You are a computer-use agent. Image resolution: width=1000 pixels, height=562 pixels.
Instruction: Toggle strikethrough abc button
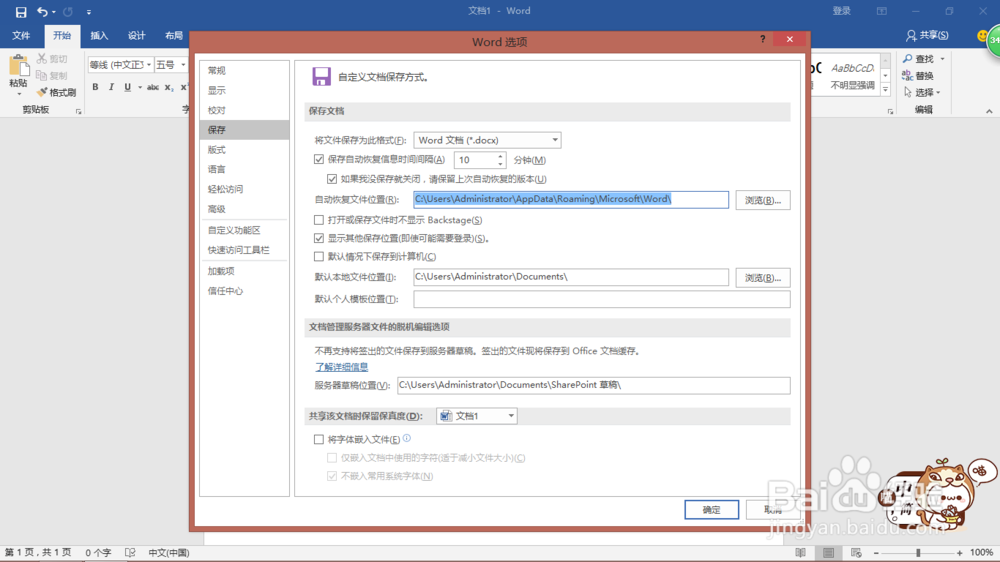pyautogui.click(x=153, y=87)
